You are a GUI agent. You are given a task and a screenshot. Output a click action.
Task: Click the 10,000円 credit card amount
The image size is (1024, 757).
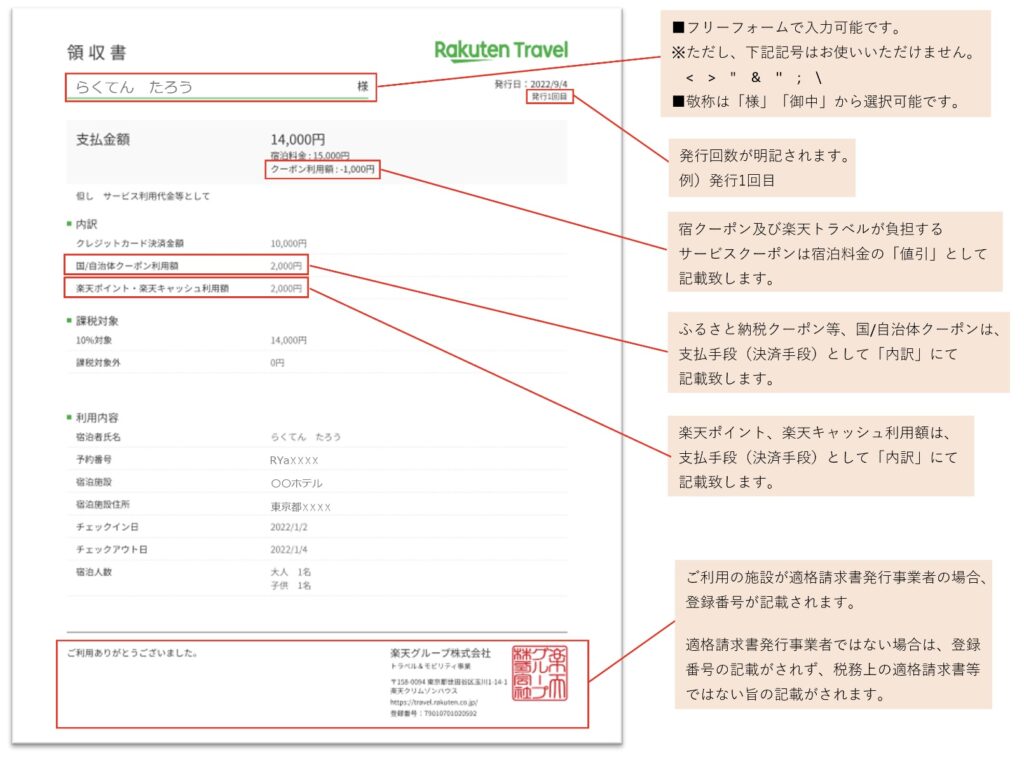coord(288,243)
